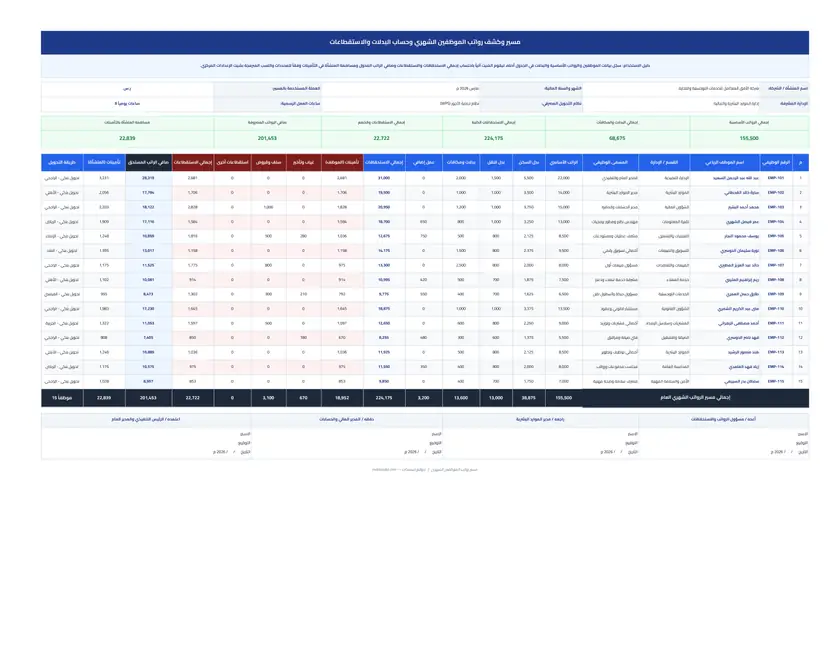
Task: Click '201,453' in the dark totals row
Action: tap(148, 398)
